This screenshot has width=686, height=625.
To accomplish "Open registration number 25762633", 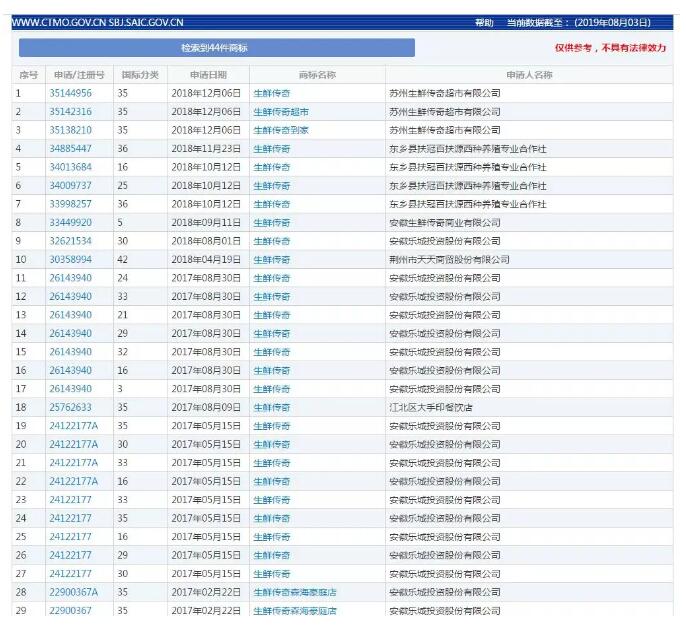I will [x=71, y=408].
